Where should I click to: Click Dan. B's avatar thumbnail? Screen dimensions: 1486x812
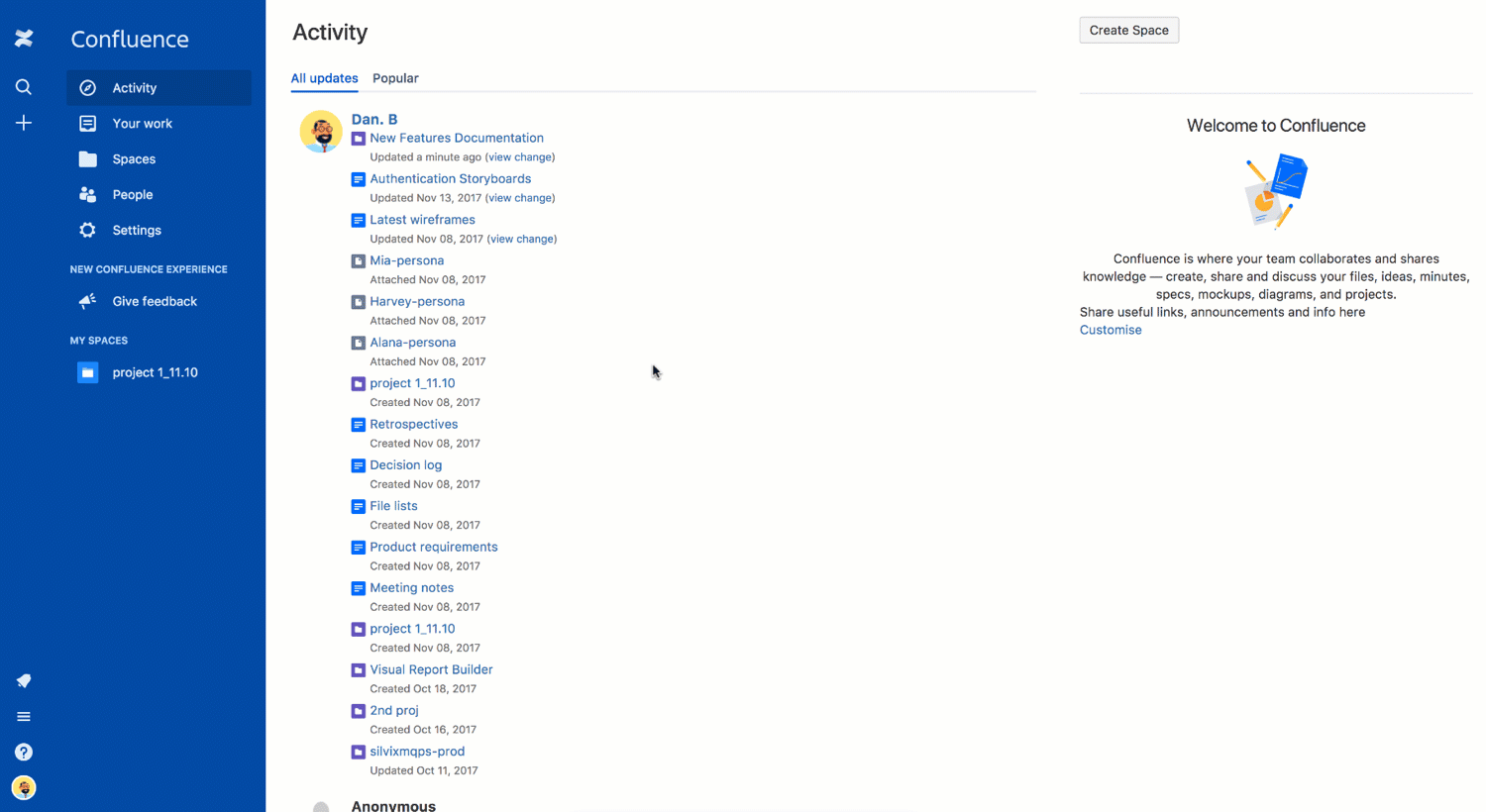coord(320,131)
